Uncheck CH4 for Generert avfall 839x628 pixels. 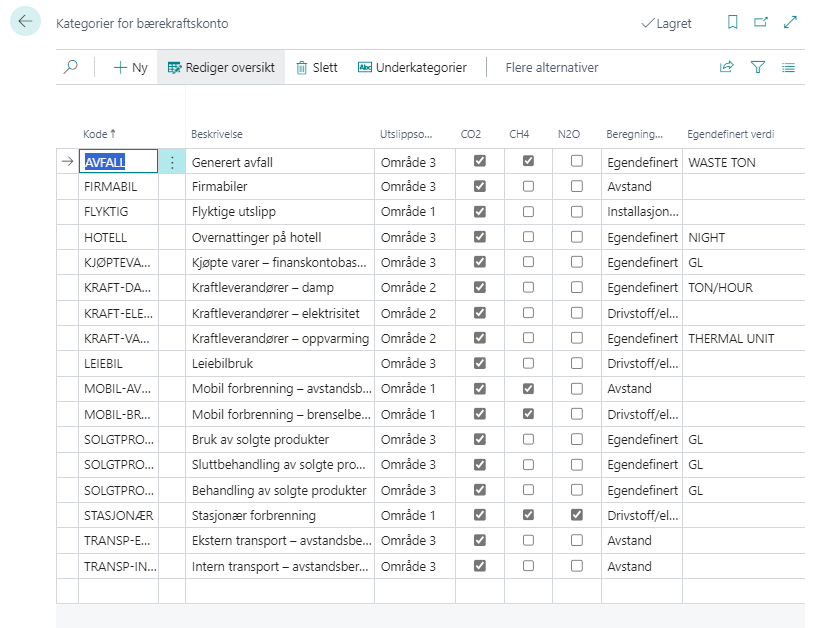tap(528, 161)
